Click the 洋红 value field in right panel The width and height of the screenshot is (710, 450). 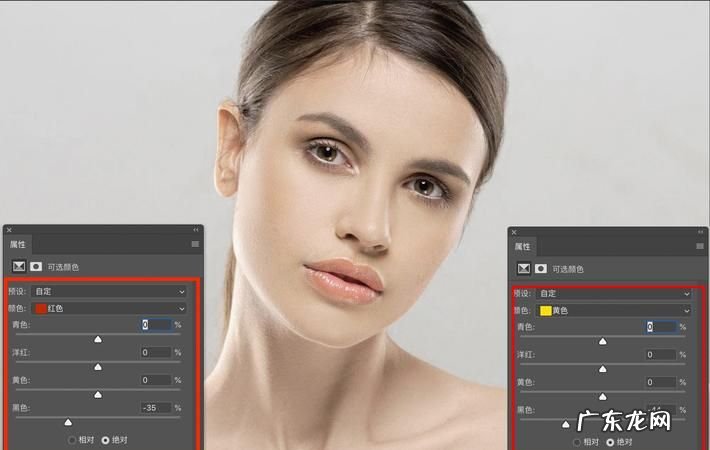click(660, 355)
